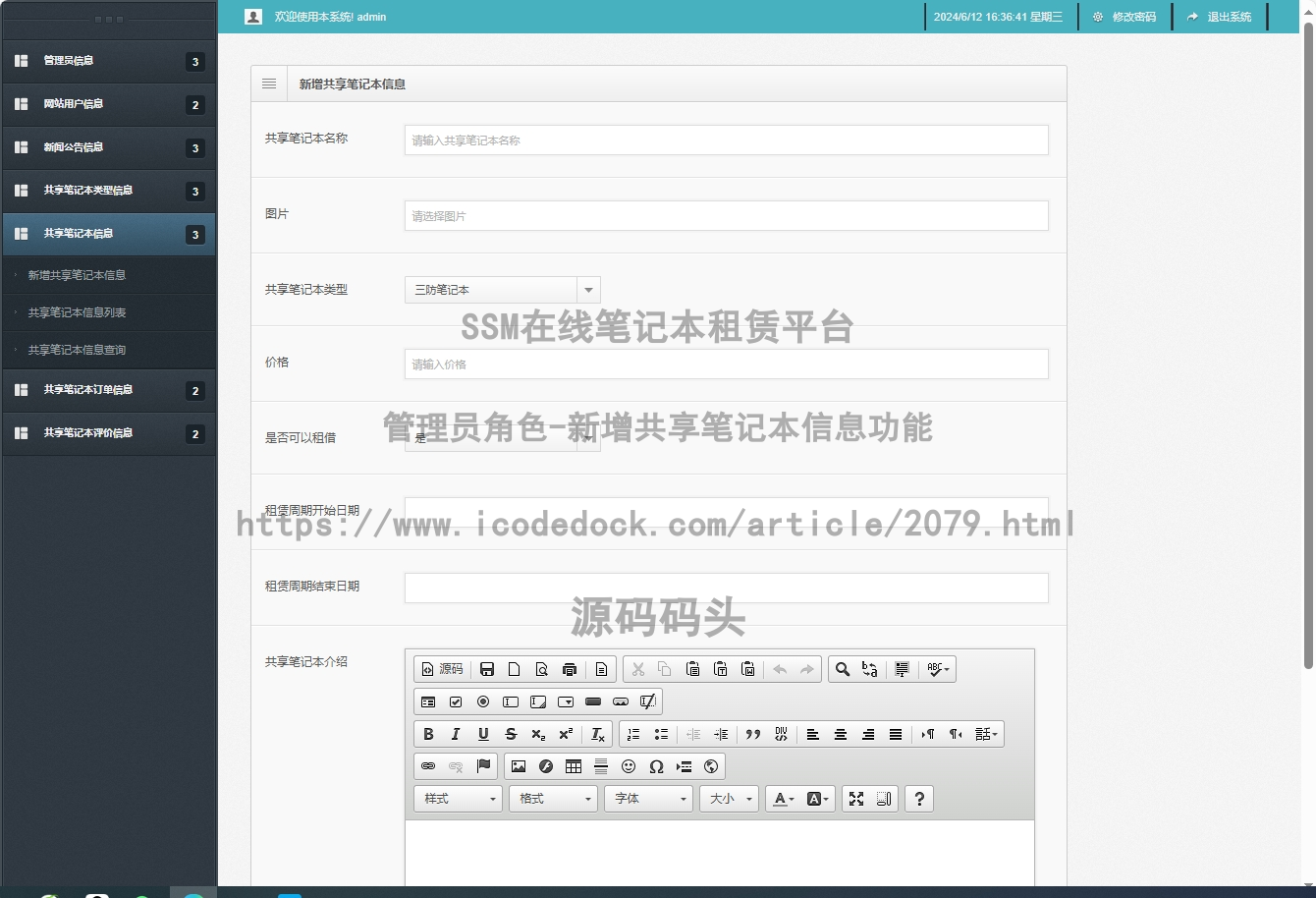The height and width of the screenshot is (898, 1316).
Task: Click 修改密码 button in header
Action: 1124,17
